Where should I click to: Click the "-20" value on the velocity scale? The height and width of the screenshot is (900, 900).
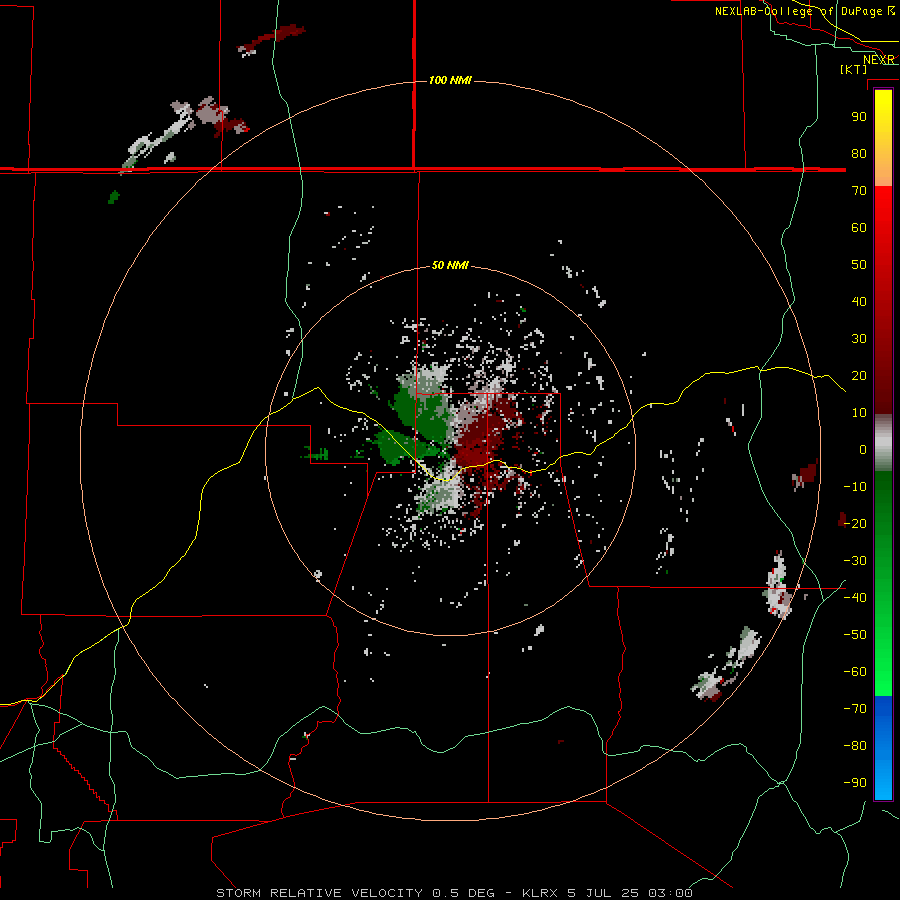pyautogui.click(x=855, y=524)
